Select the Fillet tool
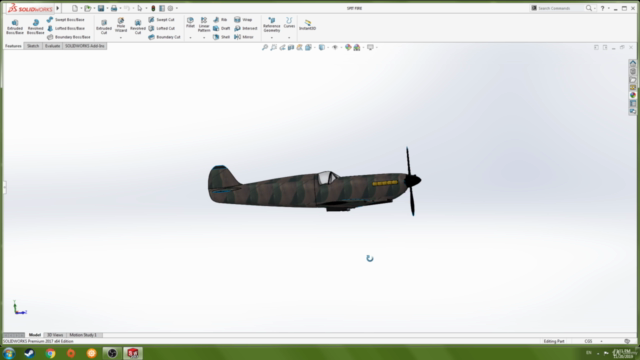640x360 pixels. pyautogui.click(x=190, y=22)
